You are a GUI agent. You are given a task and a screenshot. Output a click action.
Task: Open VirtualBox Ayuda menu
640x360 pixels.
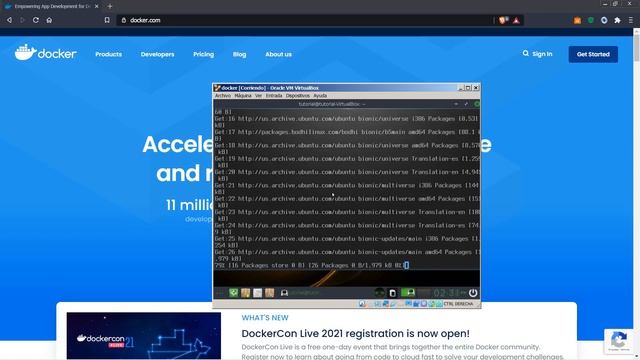tap(320, 96)
